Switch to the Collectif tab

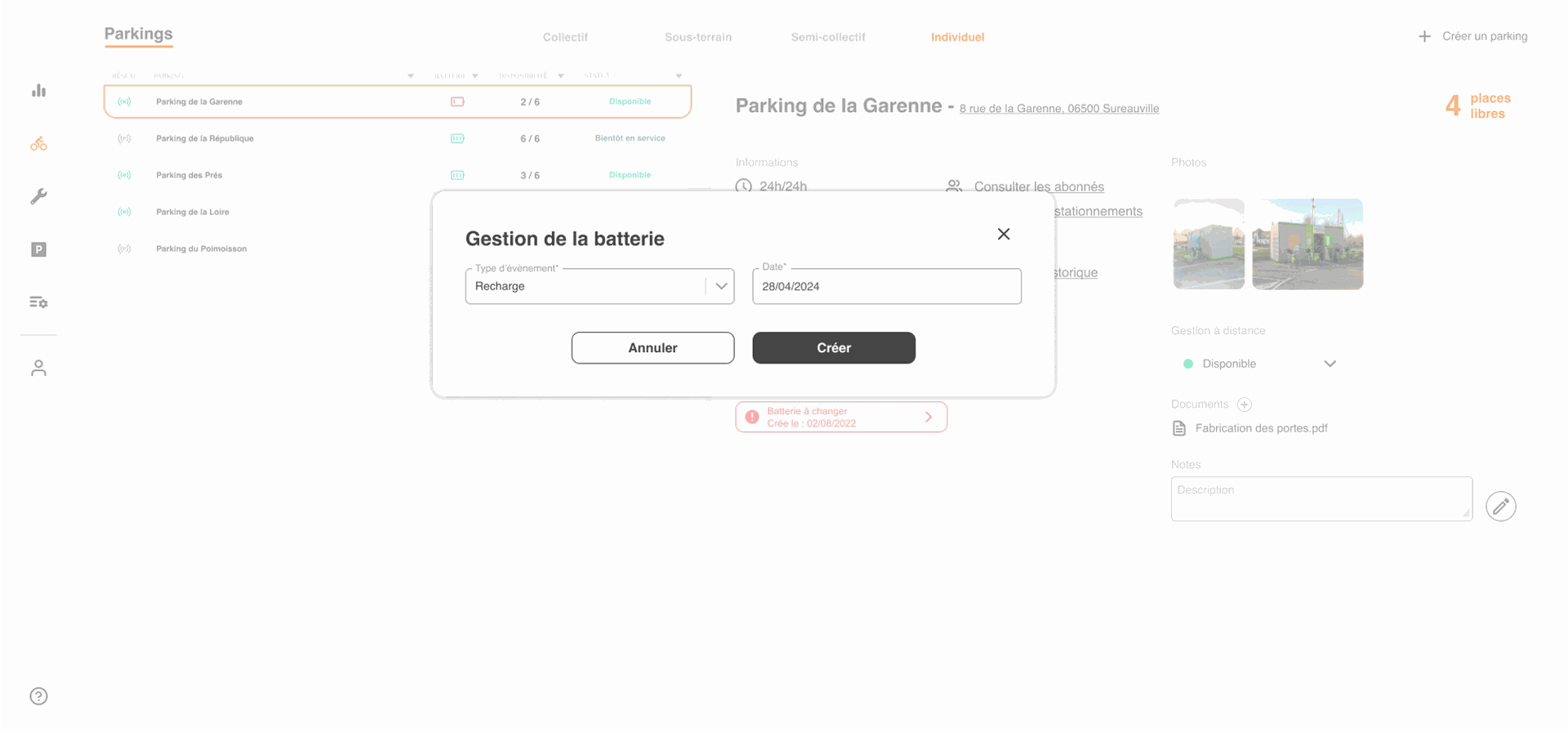click(x=565, y=38)
